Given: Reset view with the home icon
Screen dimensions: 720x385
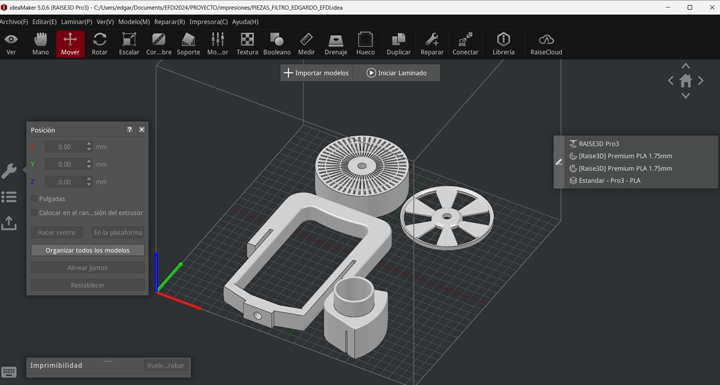Looking at the screenshot, I should [x=686, y=81].
